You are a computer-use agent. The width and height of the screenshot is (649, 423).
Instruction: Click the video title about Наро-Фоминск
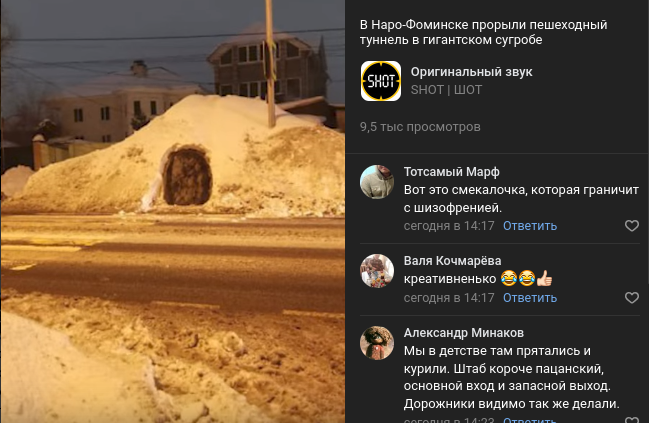(x=483, y=32)
